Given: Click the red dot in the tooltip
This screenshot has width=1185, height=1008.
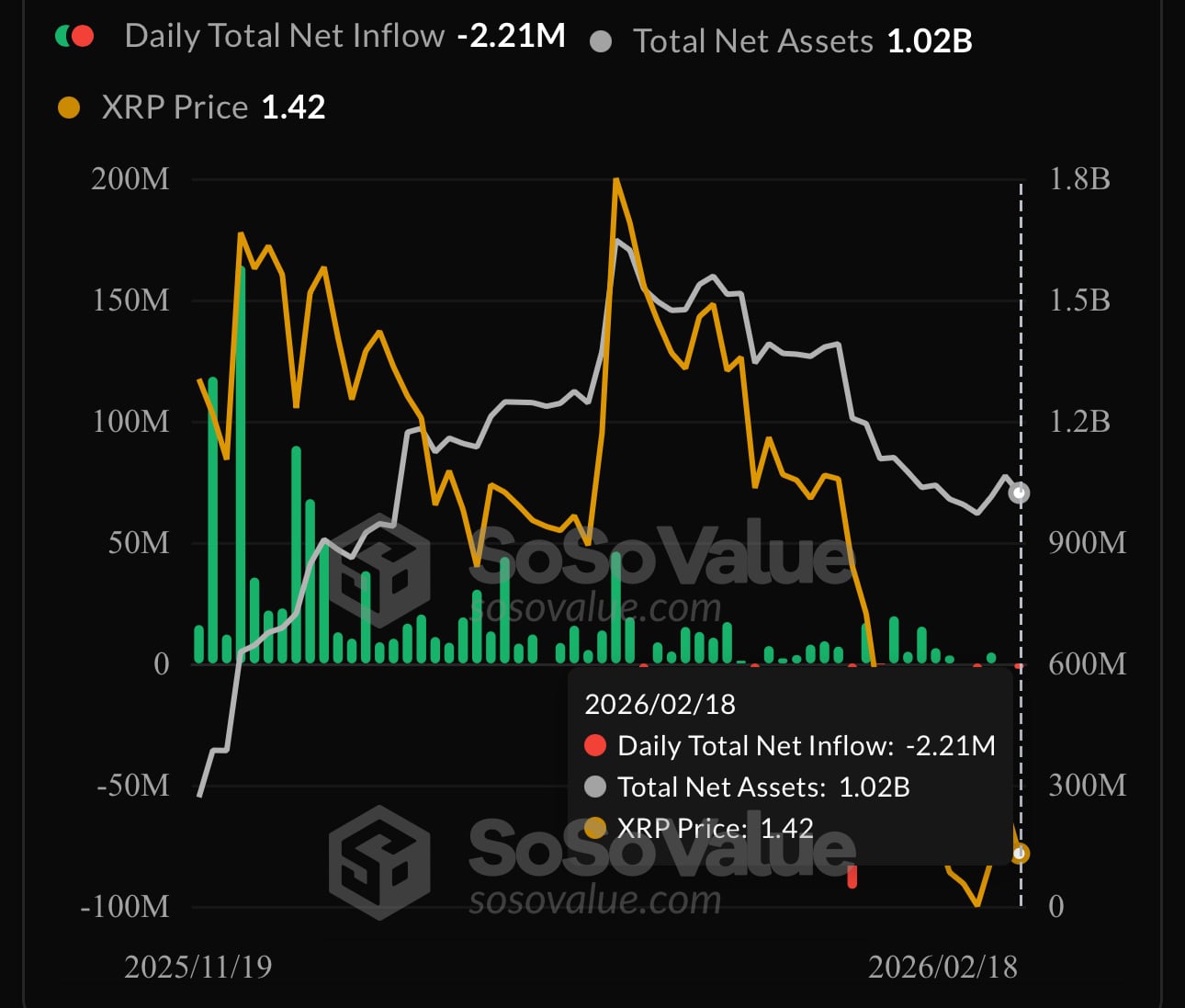Looking at the screenshot, I should (x=595, y=745).
